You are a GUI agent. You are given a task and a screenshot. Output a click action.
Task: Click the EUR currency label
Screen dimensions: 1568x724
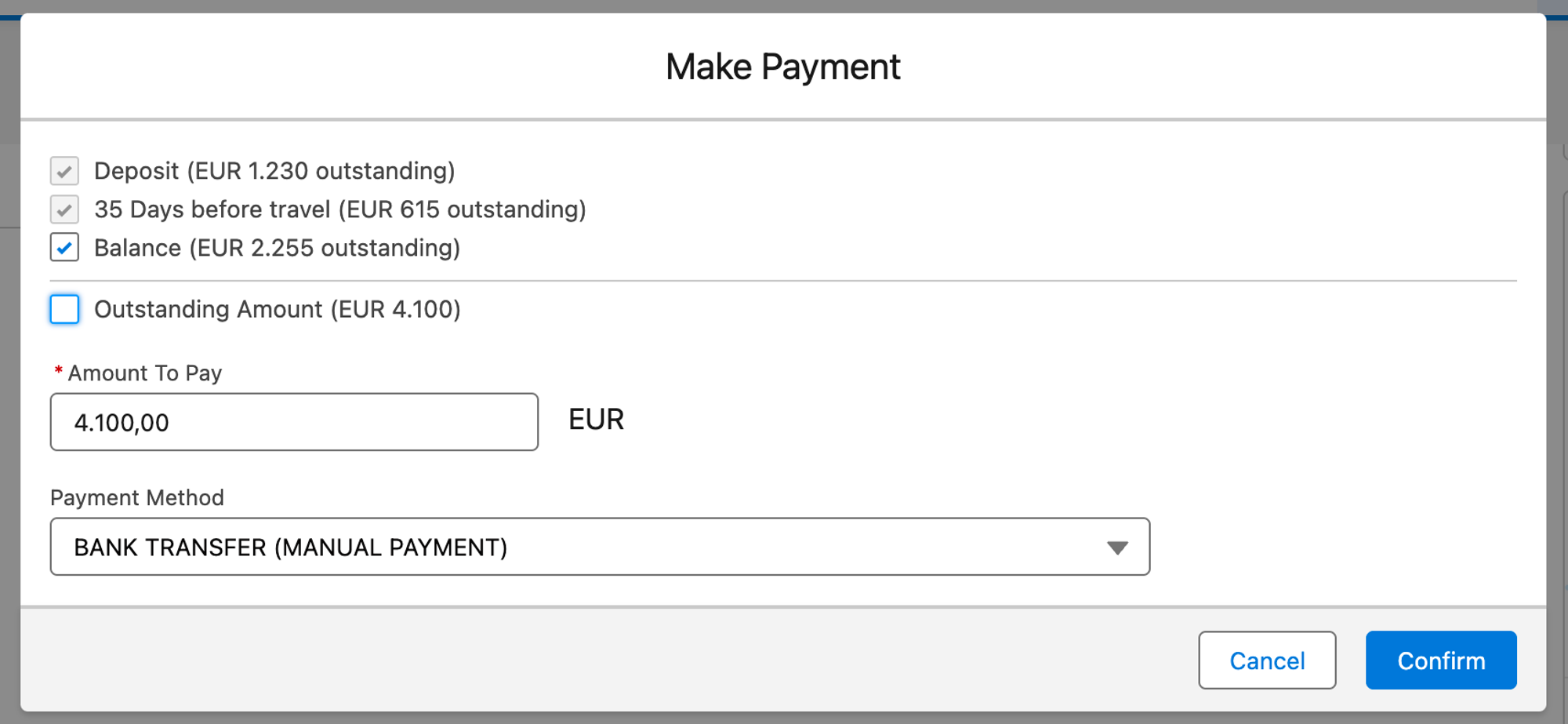coord(596,420)
